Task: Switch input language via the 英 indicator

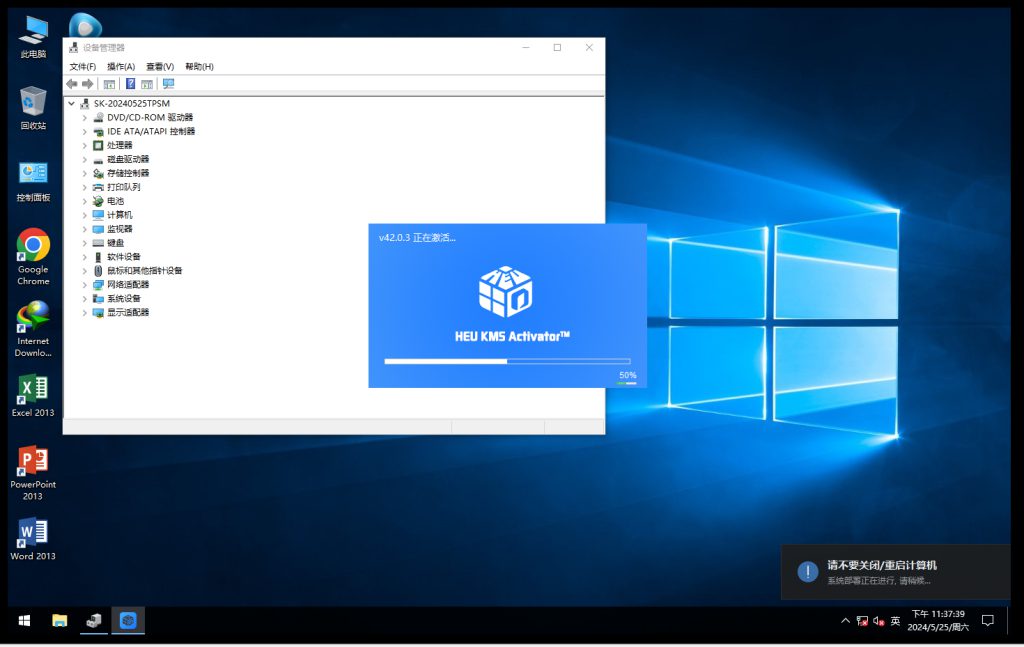Action: pyautogui.click(x=895, y=621)
